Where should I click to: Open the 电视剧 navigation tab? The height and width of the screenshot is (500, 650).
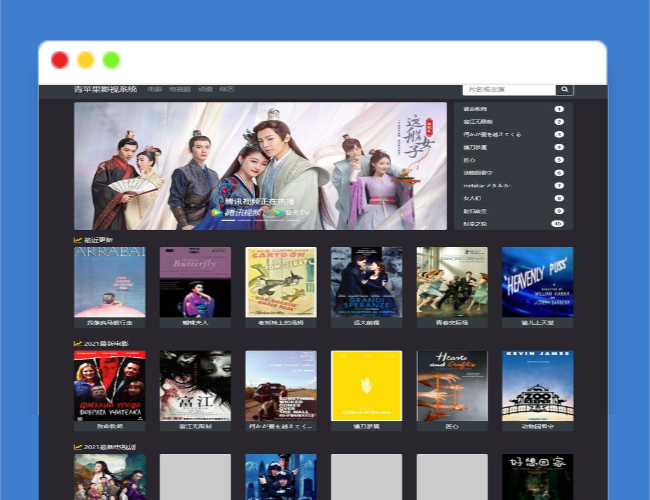179,90
